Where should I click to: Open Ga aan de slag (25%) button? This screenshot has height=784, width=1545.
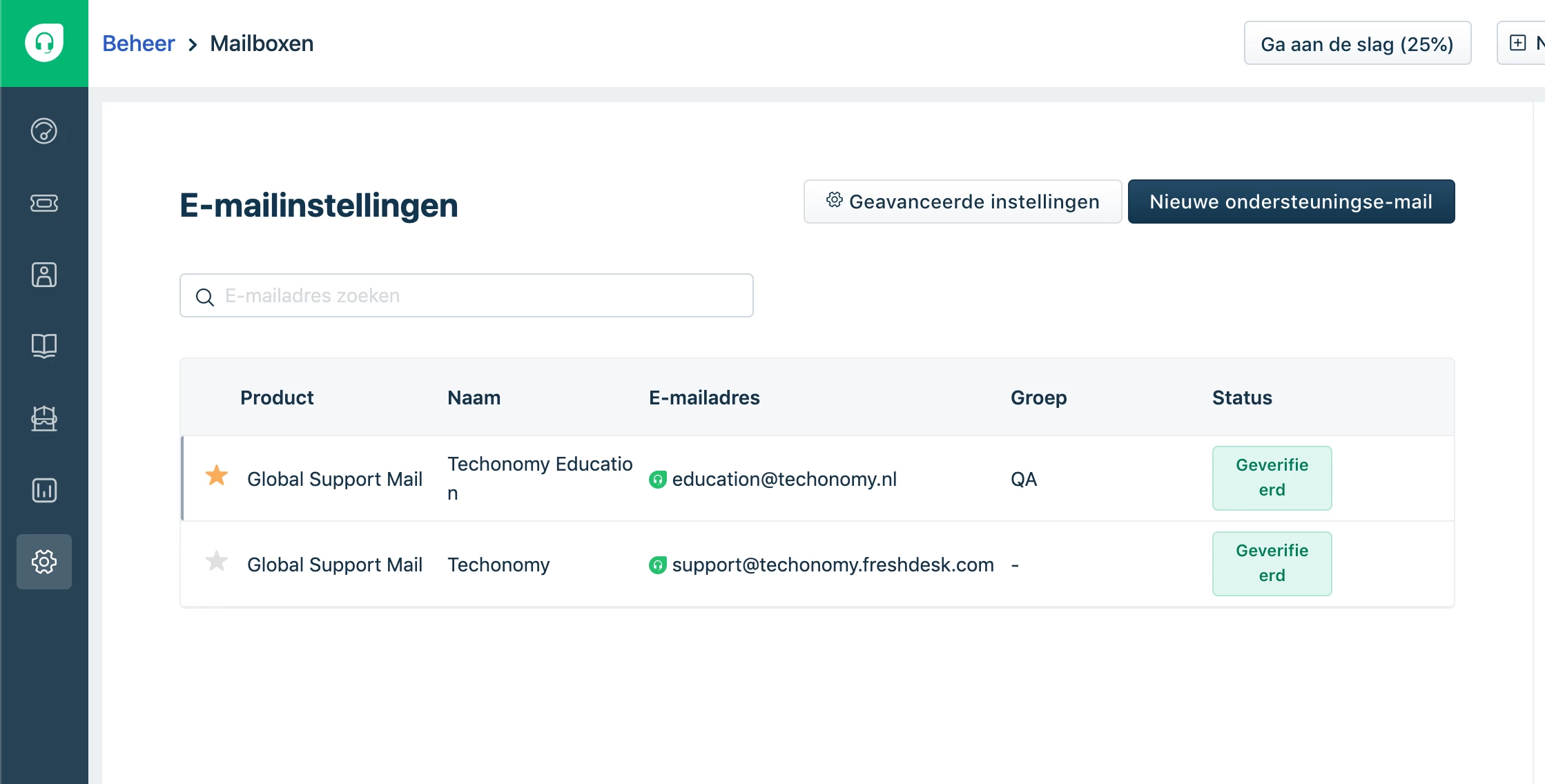1357,43
